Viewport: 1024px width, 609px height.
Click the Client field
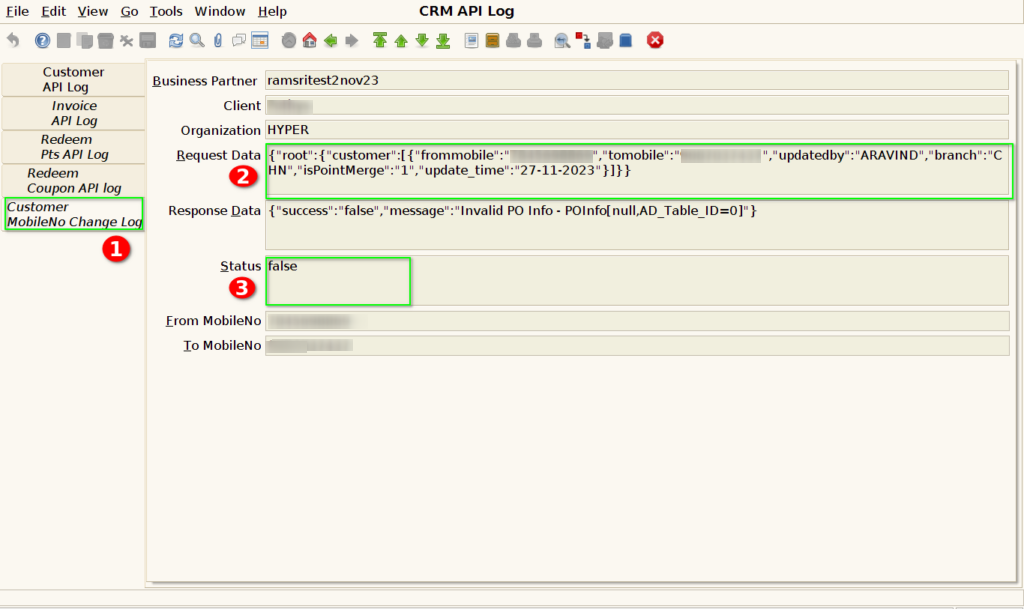(x=637, y=105)
